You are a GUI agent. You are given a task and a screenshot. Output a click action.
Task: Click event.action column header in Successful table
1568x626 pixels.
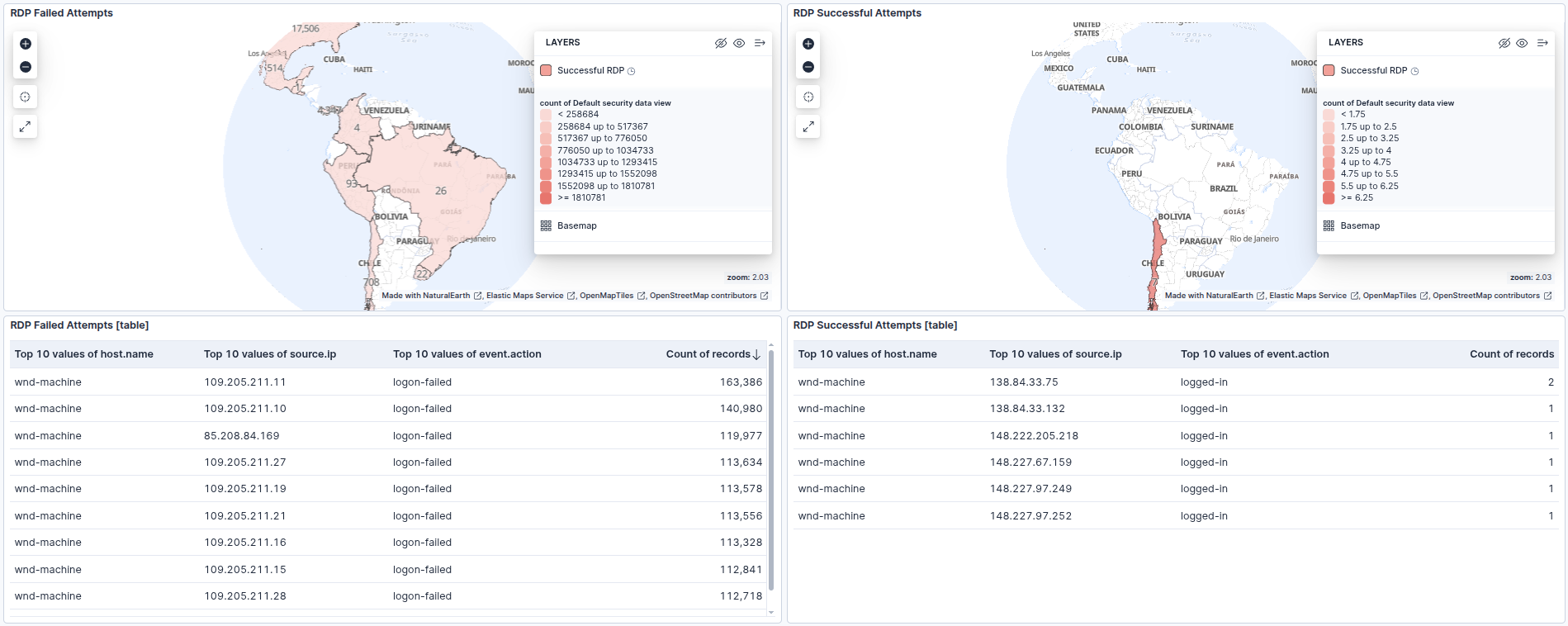coord(1255,354)
